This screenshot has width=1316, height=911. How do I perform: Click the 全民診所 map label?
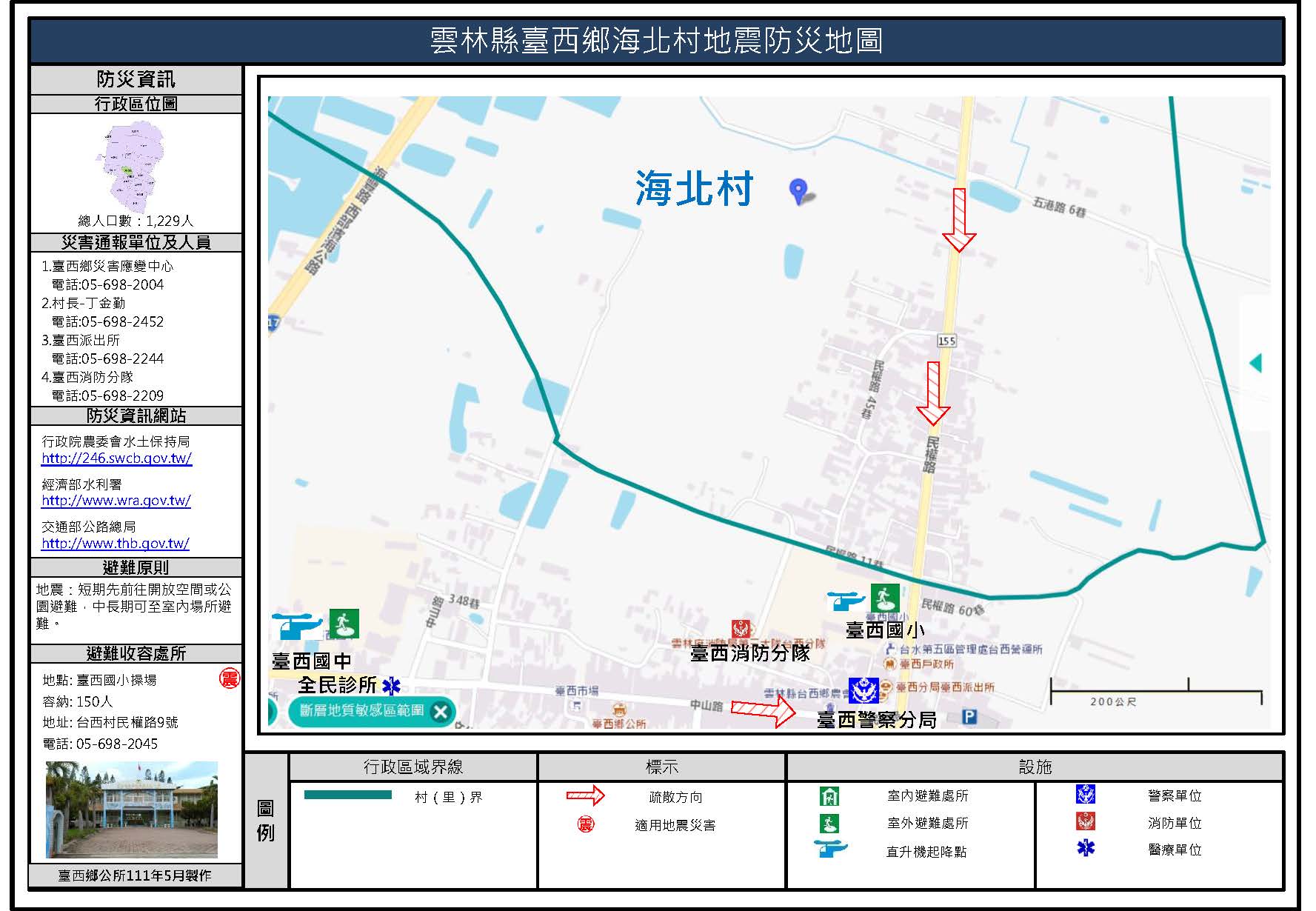click(338, 684)
